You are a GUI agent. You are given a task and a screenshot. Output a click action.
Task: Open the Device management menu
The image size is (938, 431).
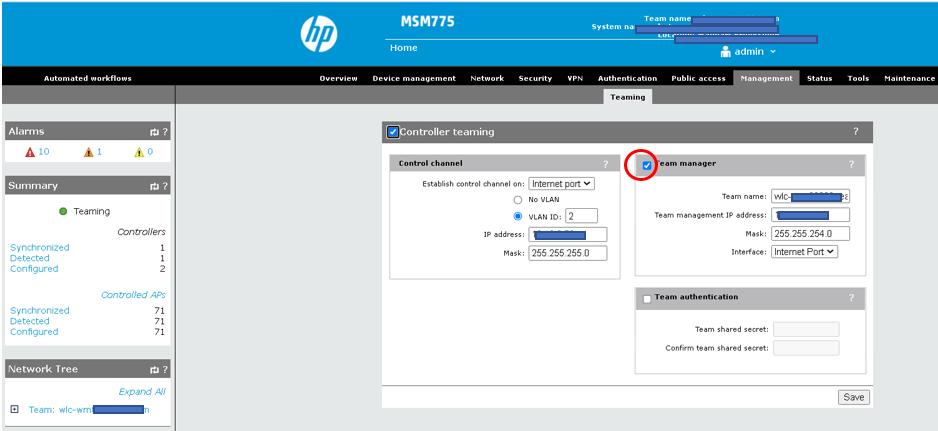tap(414, 78)
